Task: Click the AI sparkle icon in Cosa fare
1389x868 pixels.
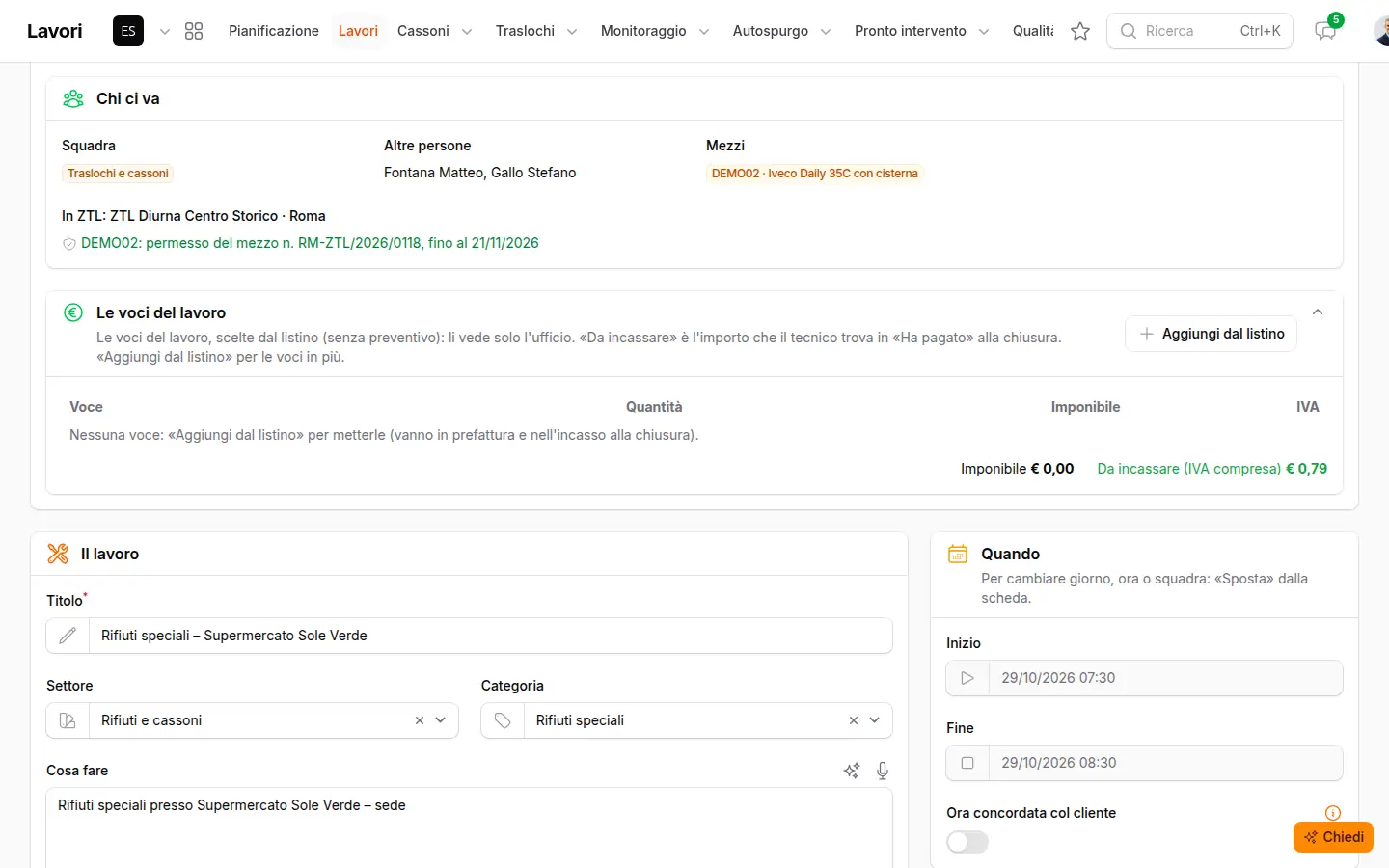Action: tap(852, 771)
